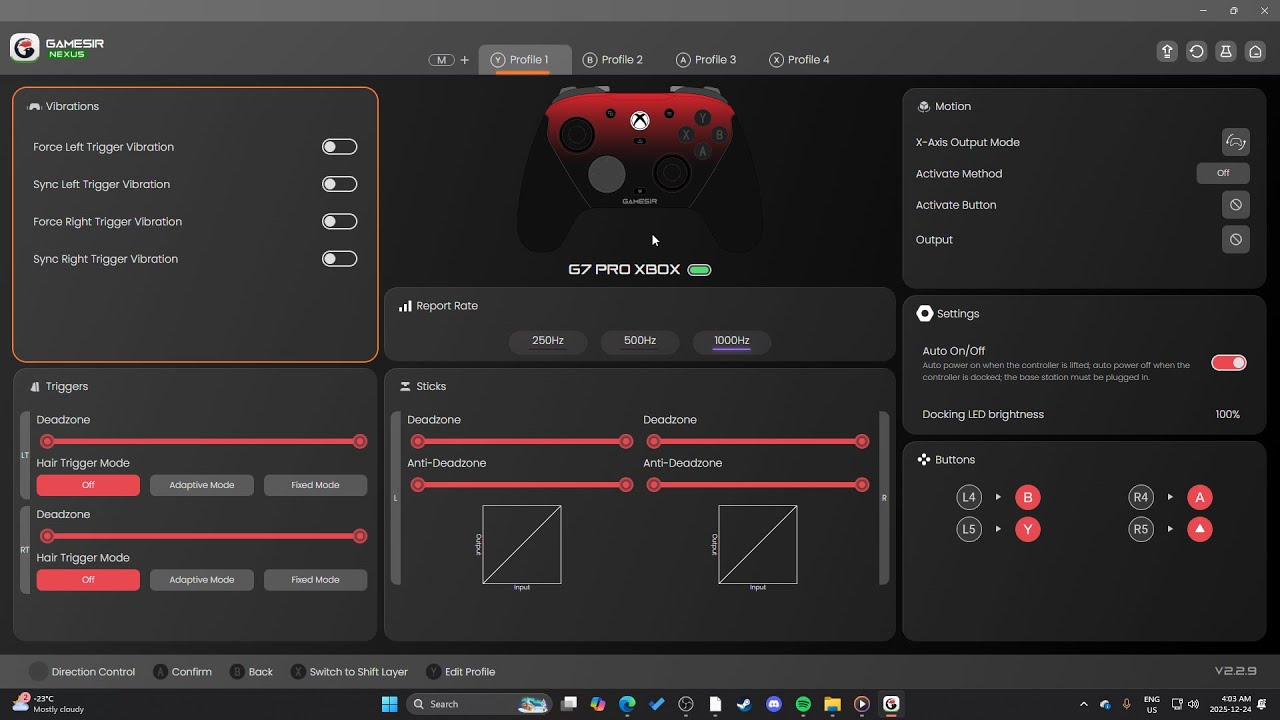
Task: Set RT Hair Trigger Mode to Off
Action: (88, 580)
